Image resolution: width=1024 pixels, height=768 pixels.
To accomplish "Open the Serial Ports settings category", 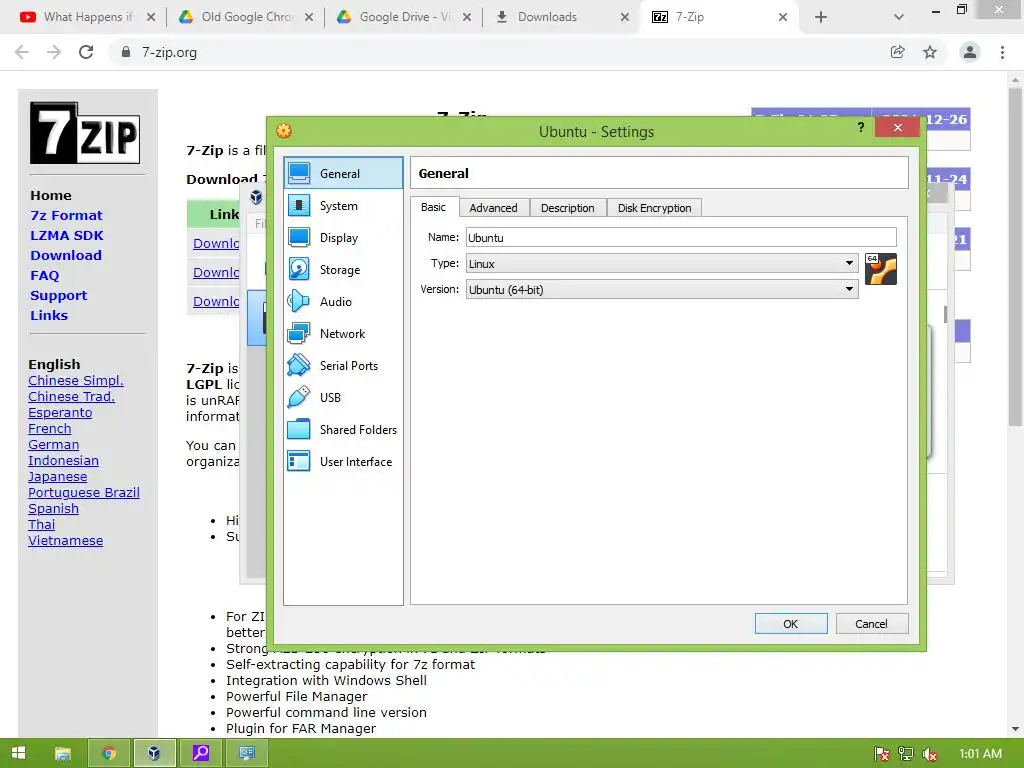I will coord(344,366).
